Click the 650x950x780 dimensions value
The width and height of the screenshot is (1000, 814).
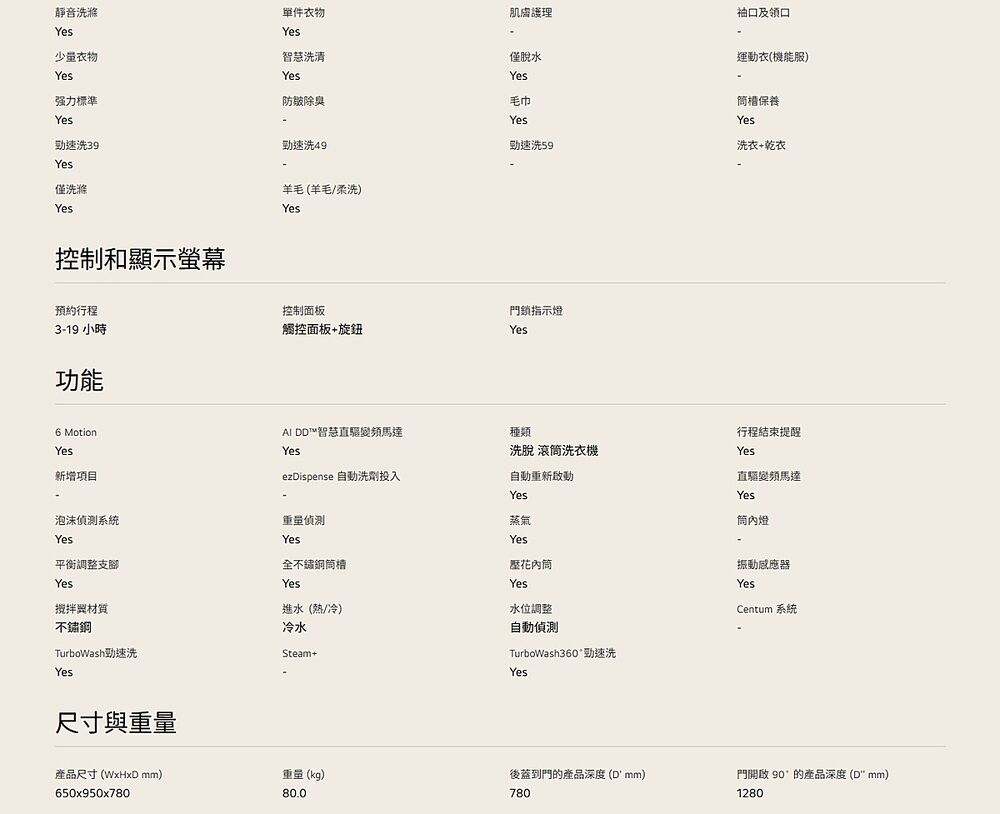pyautogui.click(x=92, y=794)
